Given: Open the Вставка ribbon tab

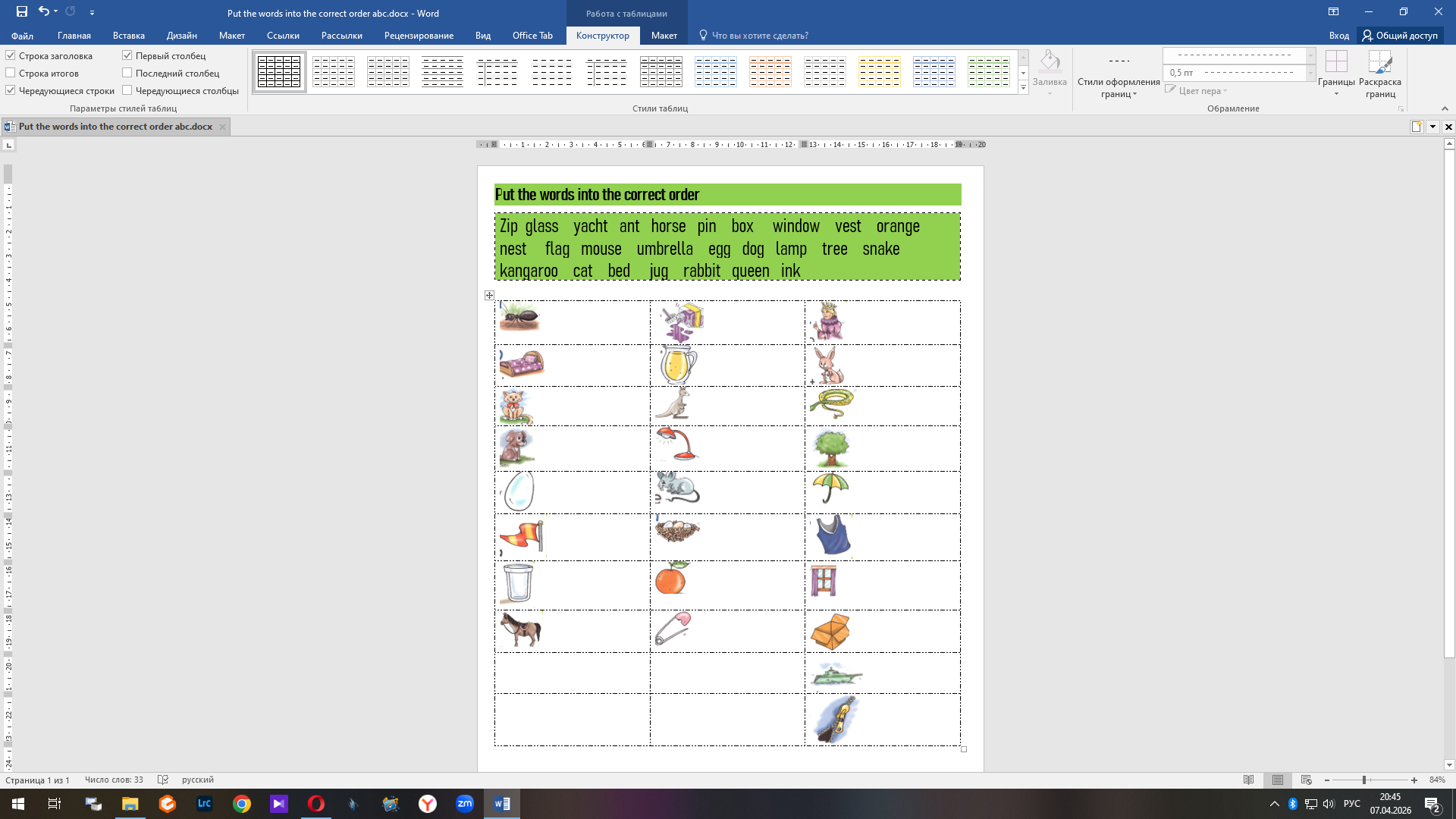Looking at the screenshot, I should pyautogui.click(x=128, y=36).
